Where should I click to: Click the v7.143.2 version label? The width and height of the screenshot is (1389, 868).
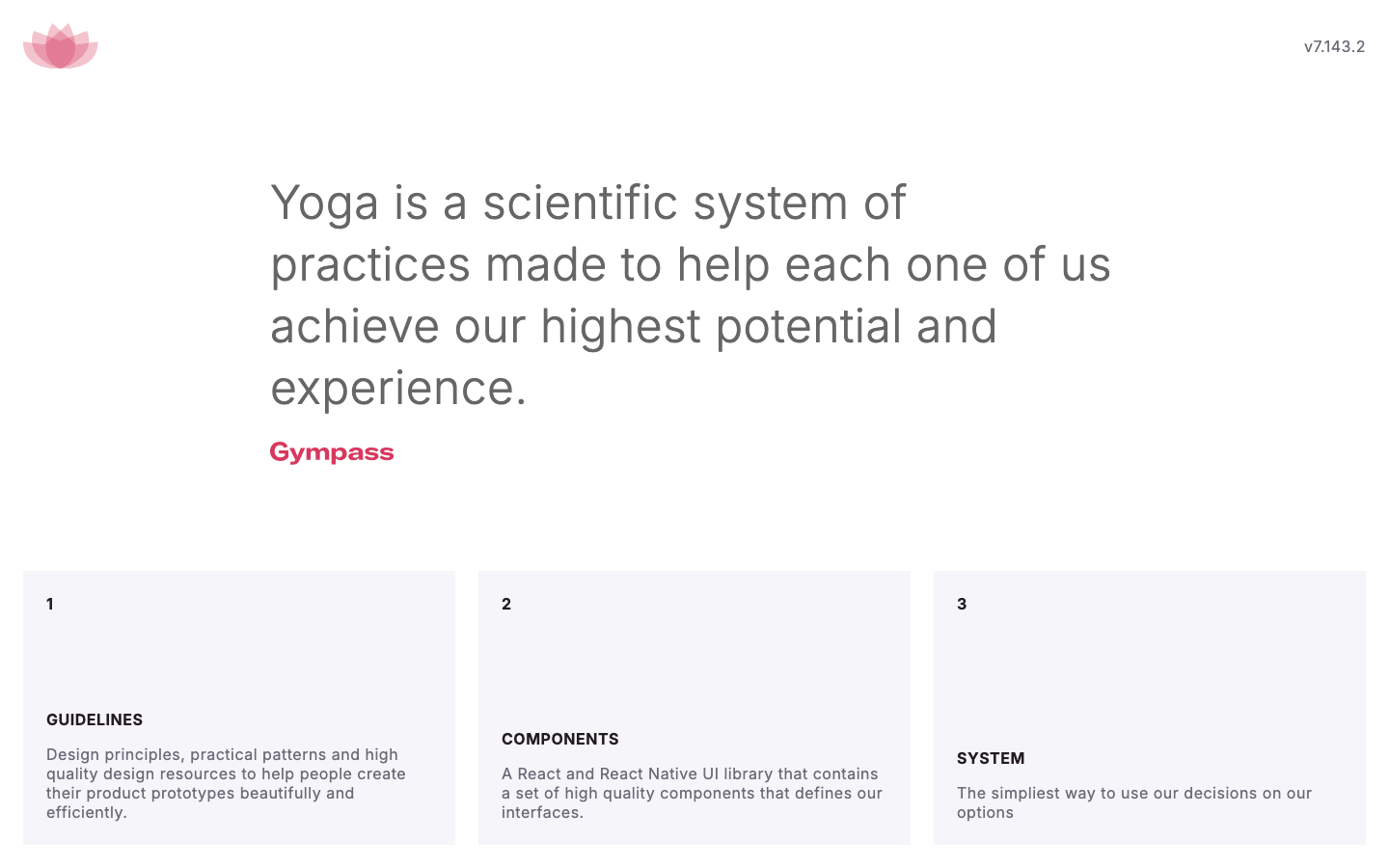point(1334,46)
